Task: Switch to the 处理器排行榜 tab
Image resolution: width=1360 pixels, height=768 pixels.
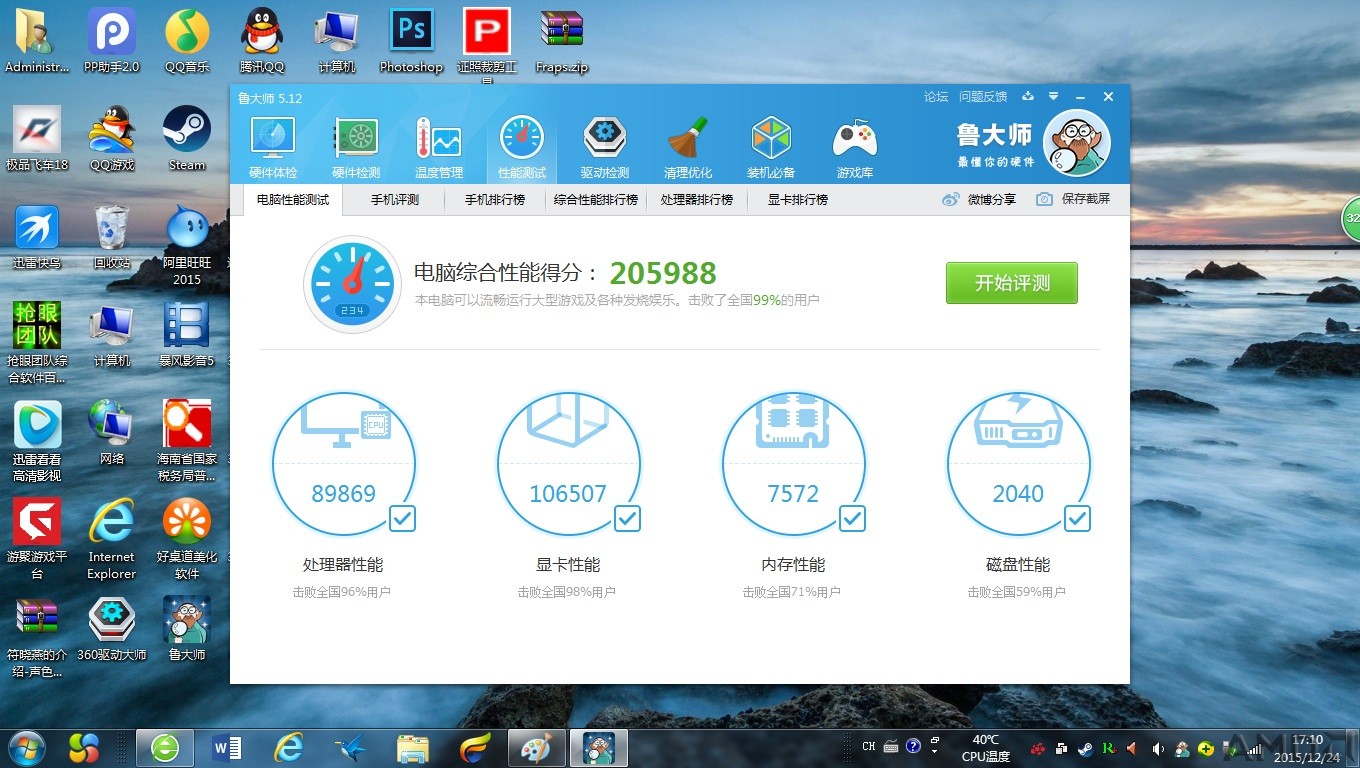Action: coord(697,200)
